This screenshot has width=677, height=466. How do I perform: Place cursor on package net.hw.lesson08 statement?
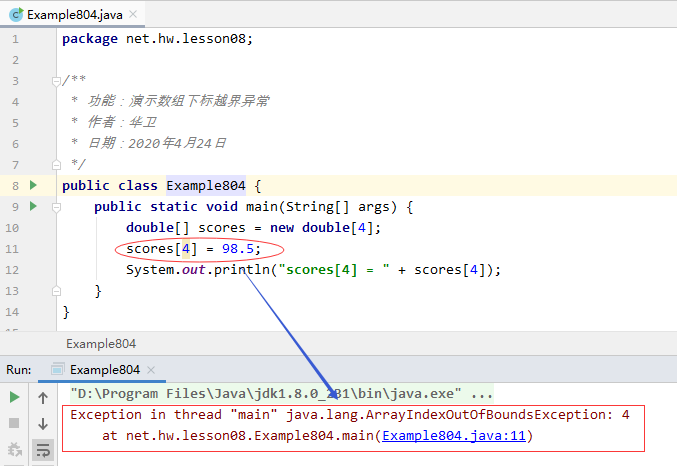tap(157, 39)
